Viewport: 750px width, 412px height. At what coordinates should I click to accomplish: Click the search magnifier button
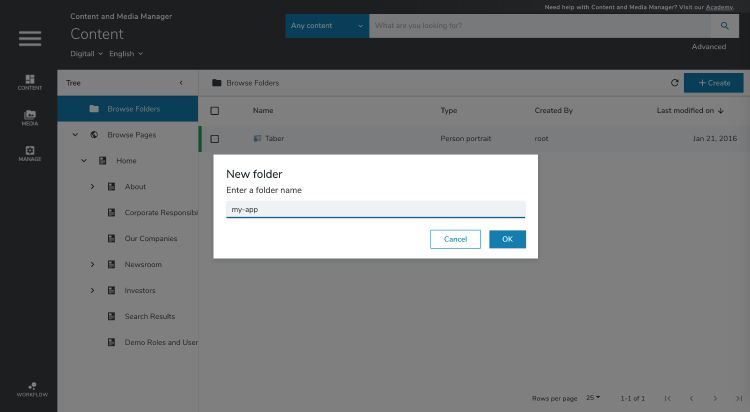[725, 25]
